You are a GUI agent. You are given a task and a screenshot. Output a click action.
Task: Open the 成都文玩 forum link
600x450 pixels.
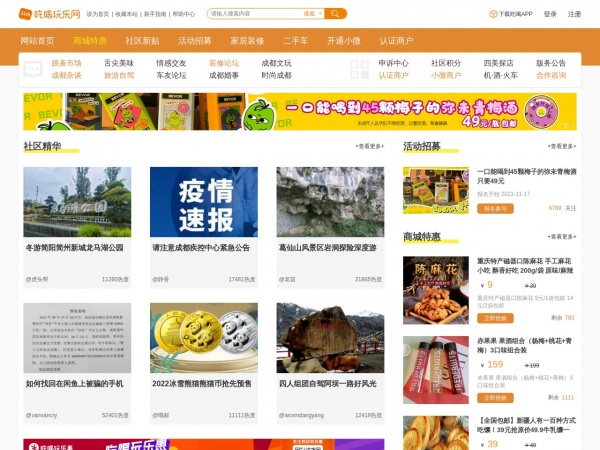pos(277,63)
